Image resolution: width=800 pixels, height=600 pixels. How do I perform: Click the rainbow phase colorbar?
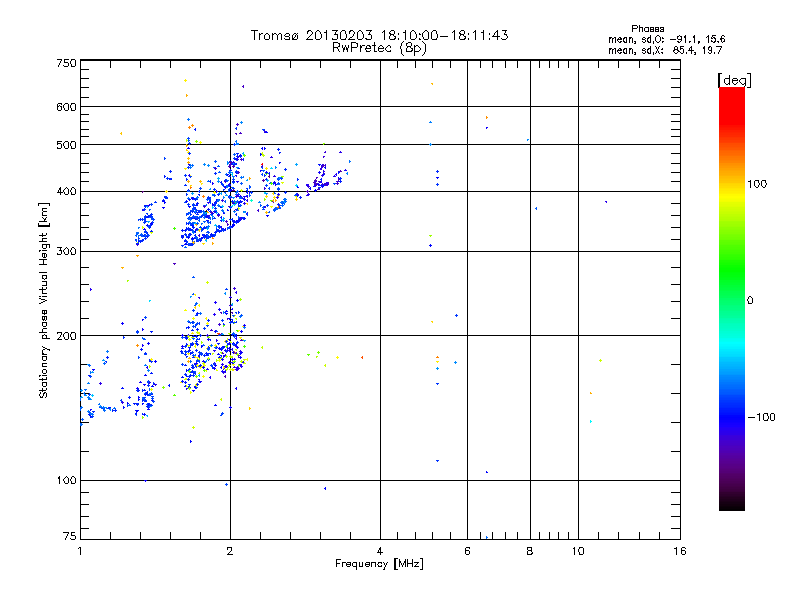(732, 299)
